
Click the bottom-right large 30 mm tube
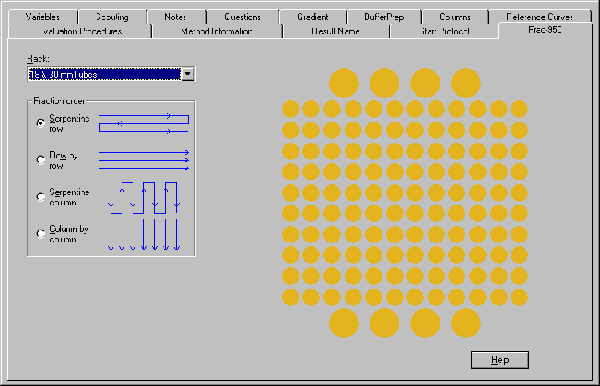point(466,323)
